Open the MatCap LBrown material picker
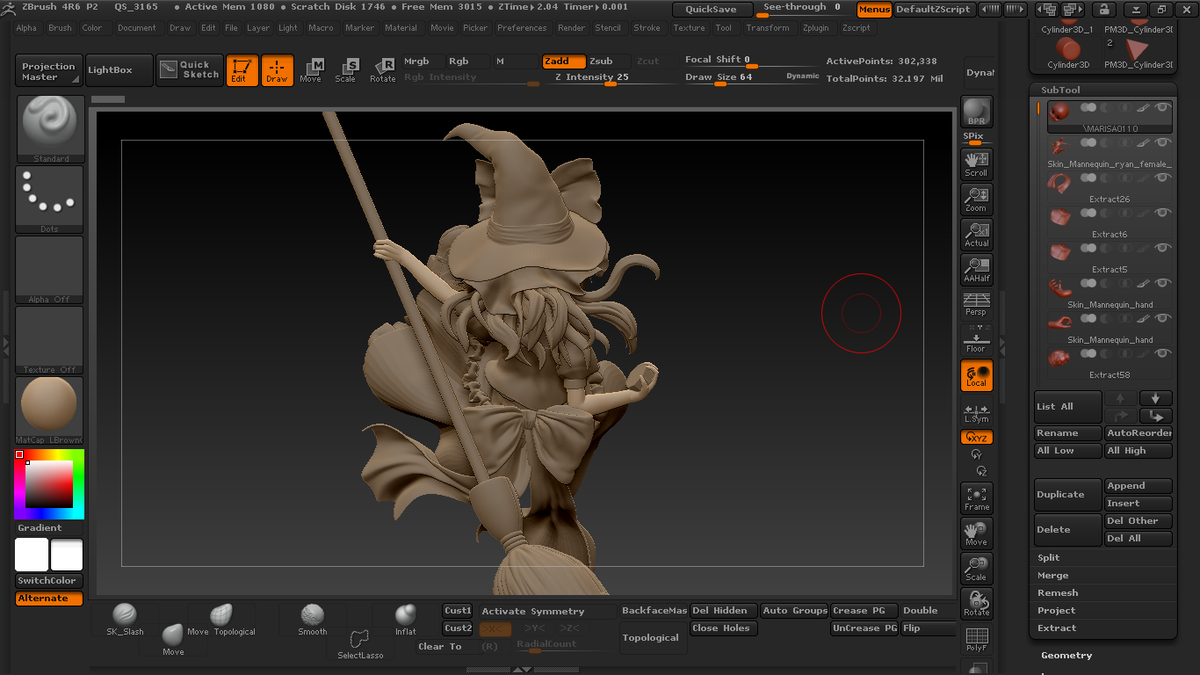Image resolution: width=1200 pixels, height=675 pixels. [x=49, y=410]
